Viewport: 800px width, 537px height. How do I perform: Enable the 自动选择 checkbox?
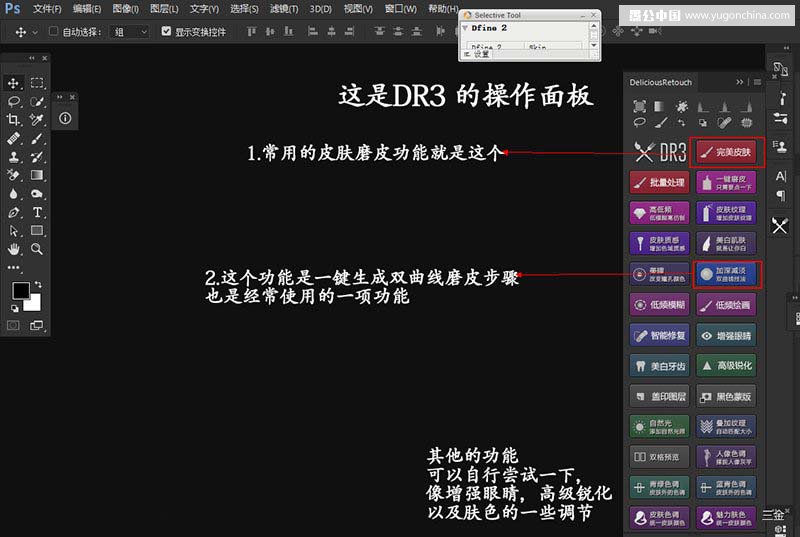pos(53,31)
